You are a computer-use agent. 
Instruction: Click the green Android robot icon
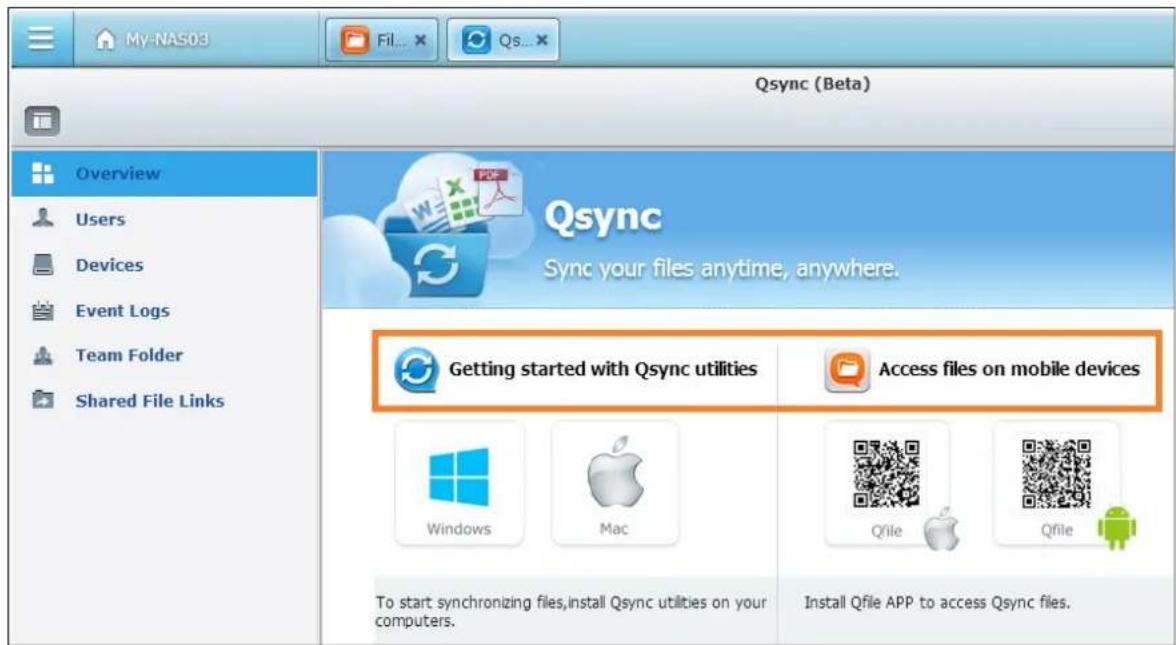click(x=1117, y=526)
